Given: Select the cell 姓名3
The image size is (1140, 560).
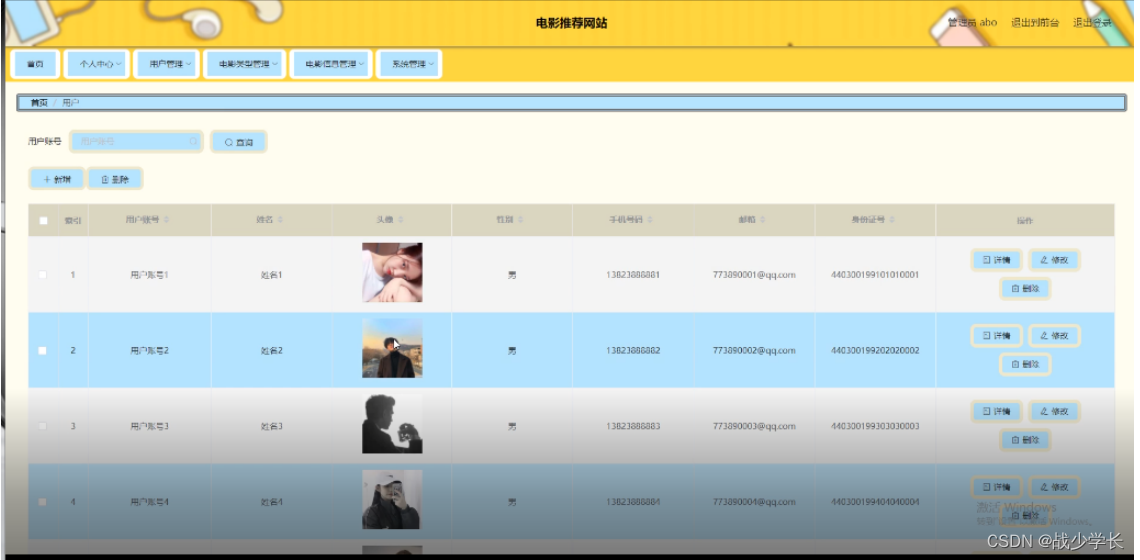Looking at the screenshot, I should [x=271, y=426].
